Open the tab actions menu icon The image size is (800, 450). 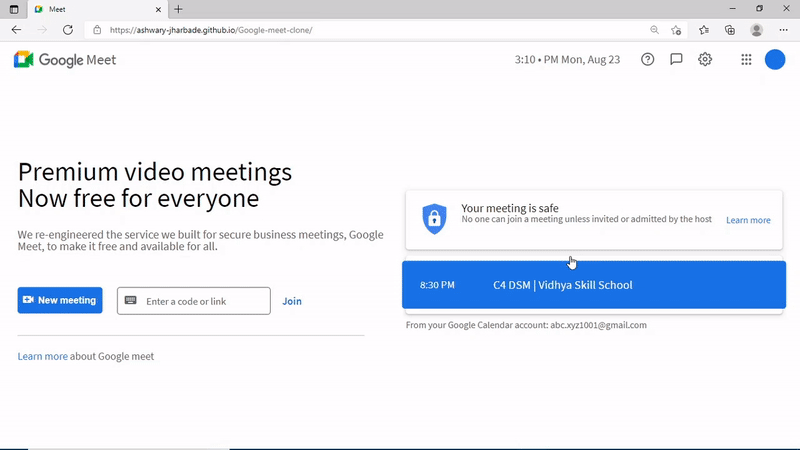(14, 9)
